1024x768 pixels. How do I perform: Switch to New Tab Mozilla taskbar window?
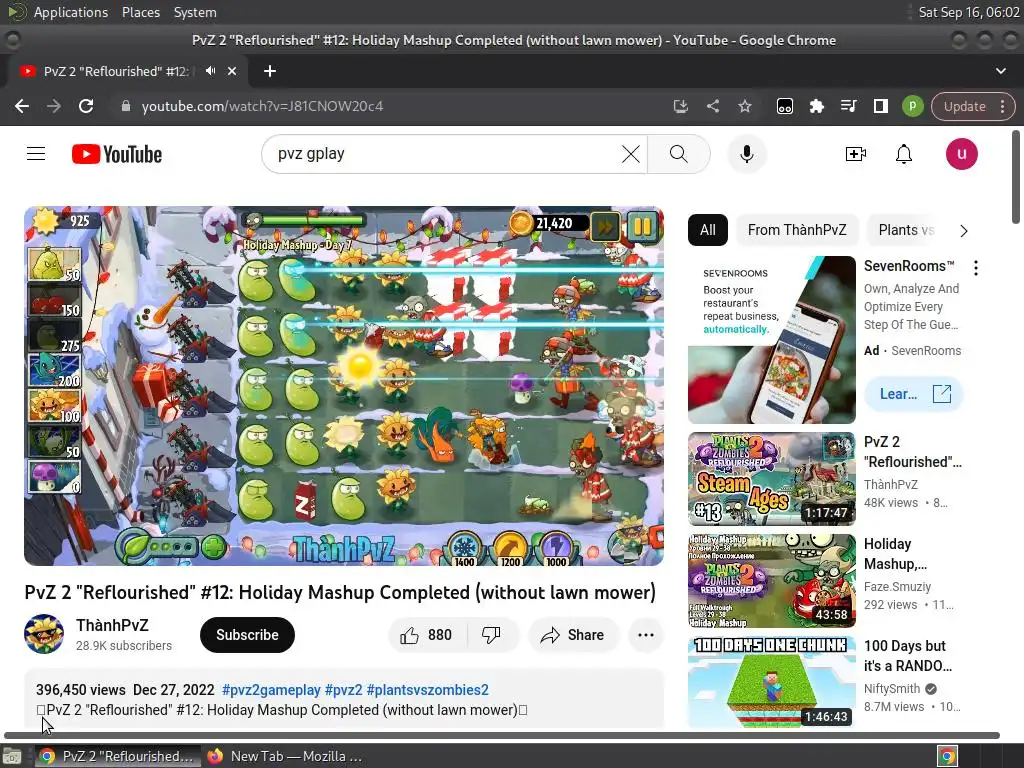click(x=285, y=756)
